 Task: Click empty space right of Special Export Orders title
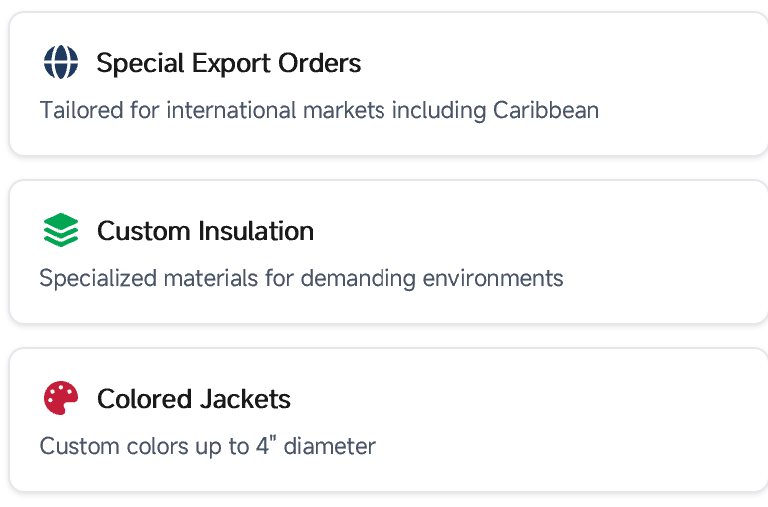(x=550, y=63)
